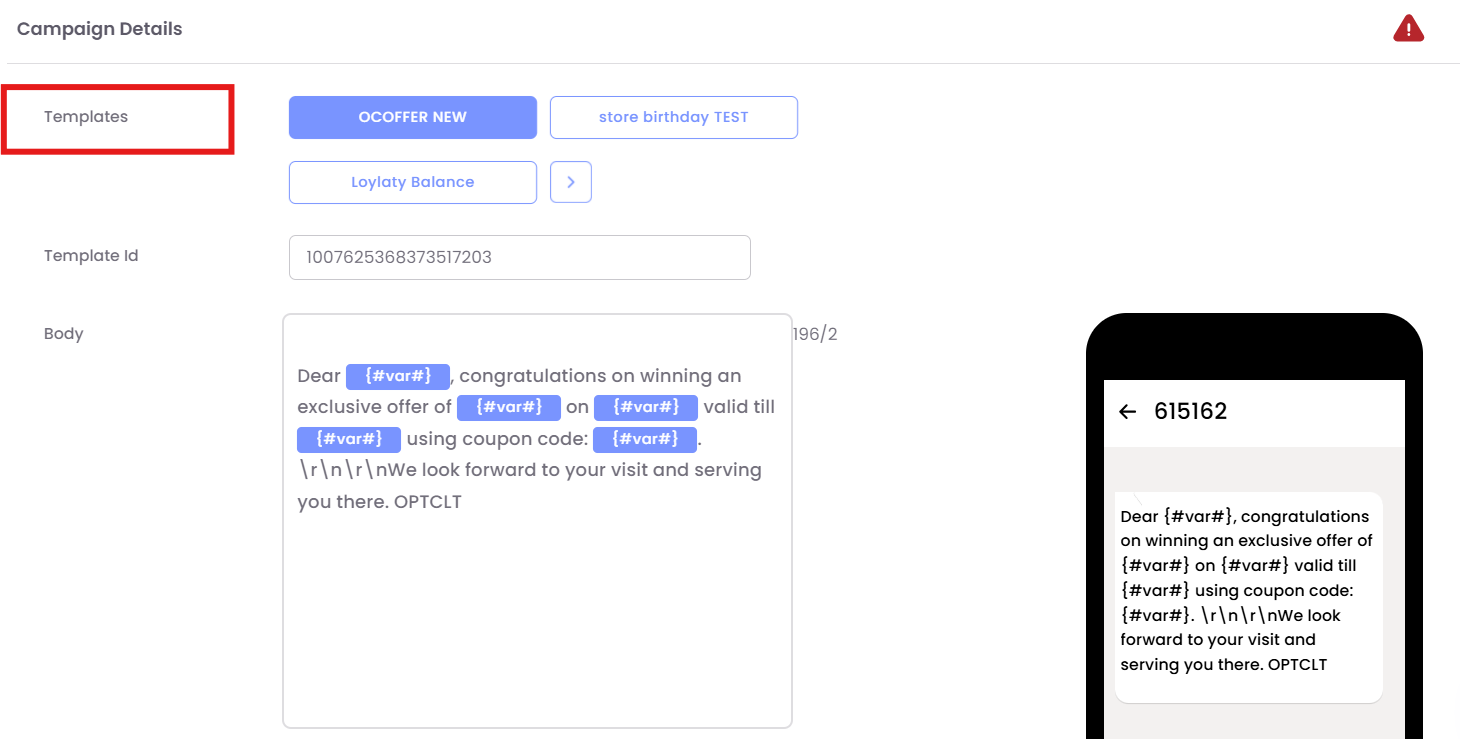Click the Templates label

click(86, 117)
